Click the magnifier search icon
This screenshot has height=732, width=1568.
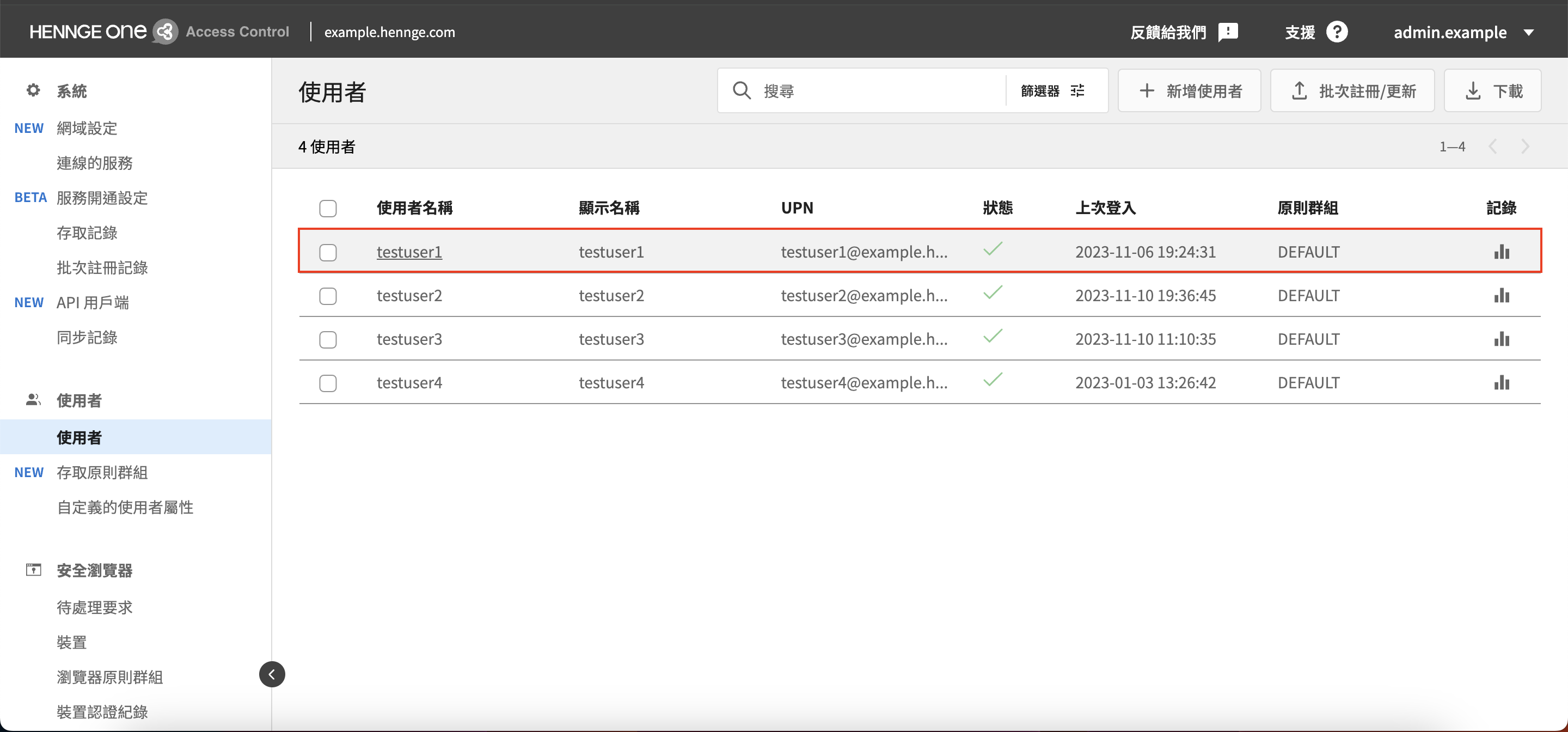(742, 91)
